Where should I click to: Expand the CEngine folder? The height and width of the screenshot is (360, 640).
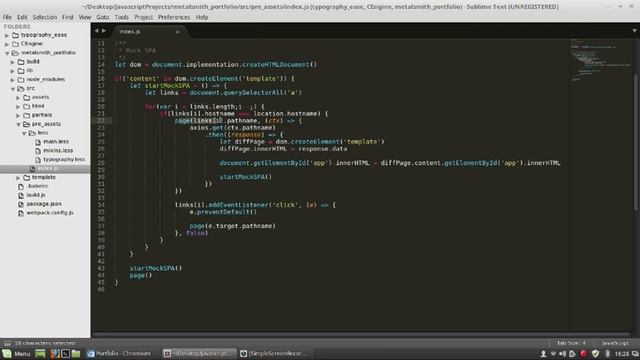pyautogui.click(x=7, y=44)
